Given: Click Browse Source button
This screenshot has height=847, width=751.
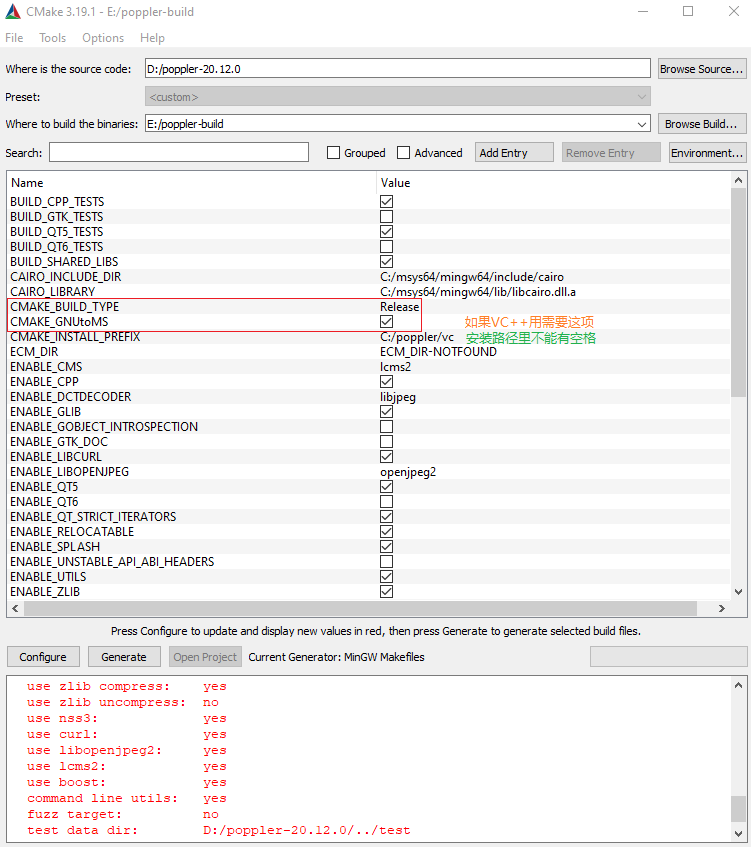Looking at the screenshot, I should (x=701, y=69).
